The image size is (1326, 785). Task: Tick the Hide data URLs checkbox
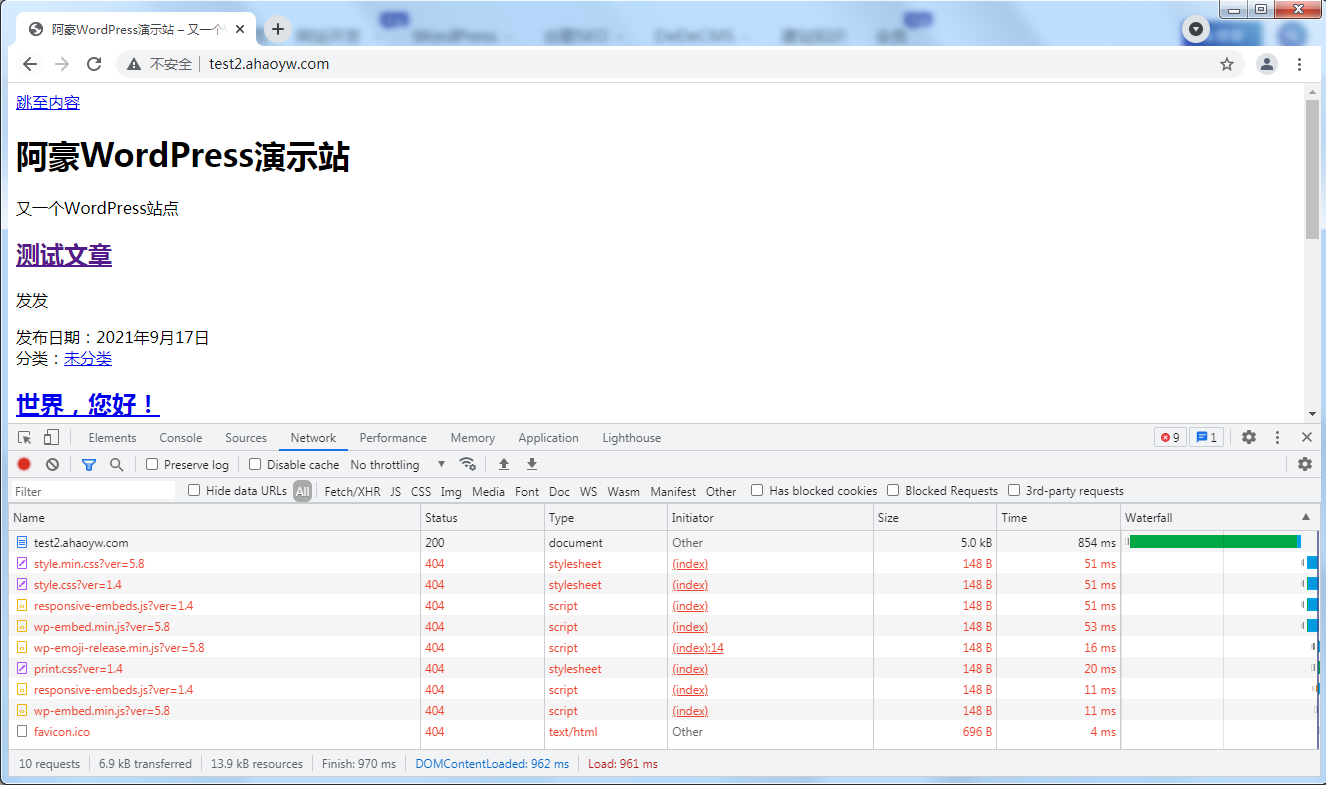pyautogui.click(x=195, y=491)
